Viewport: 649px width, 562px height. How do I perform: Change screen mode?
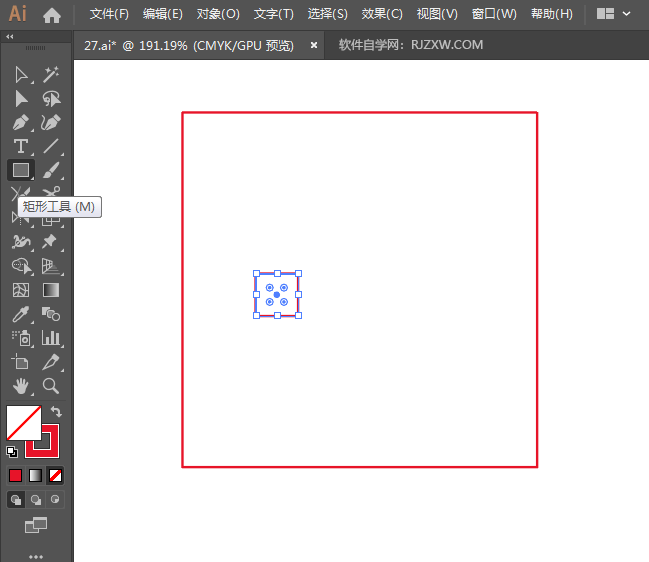[x=36, y=525]
